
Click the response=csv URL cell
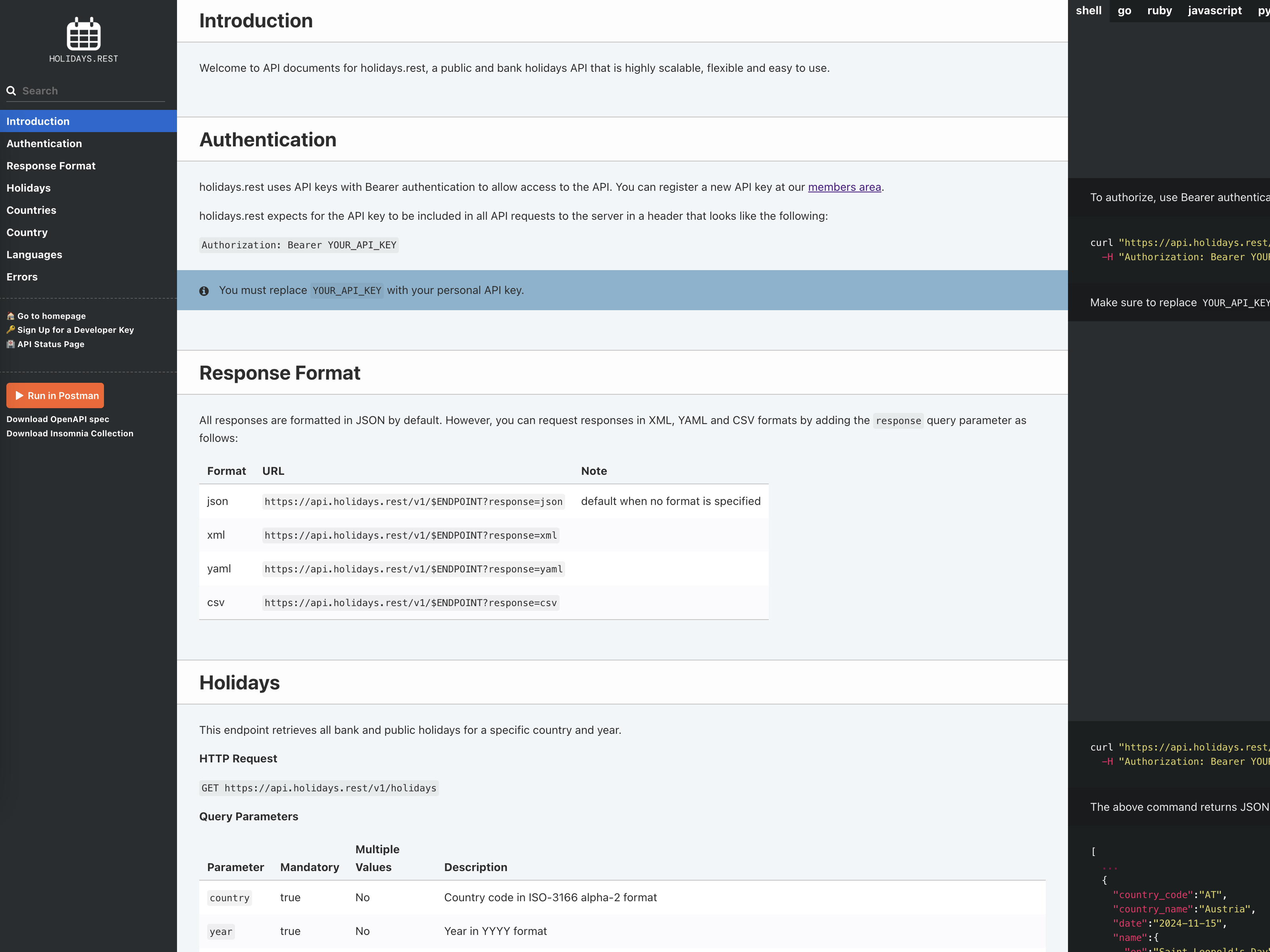click(410, 603)
